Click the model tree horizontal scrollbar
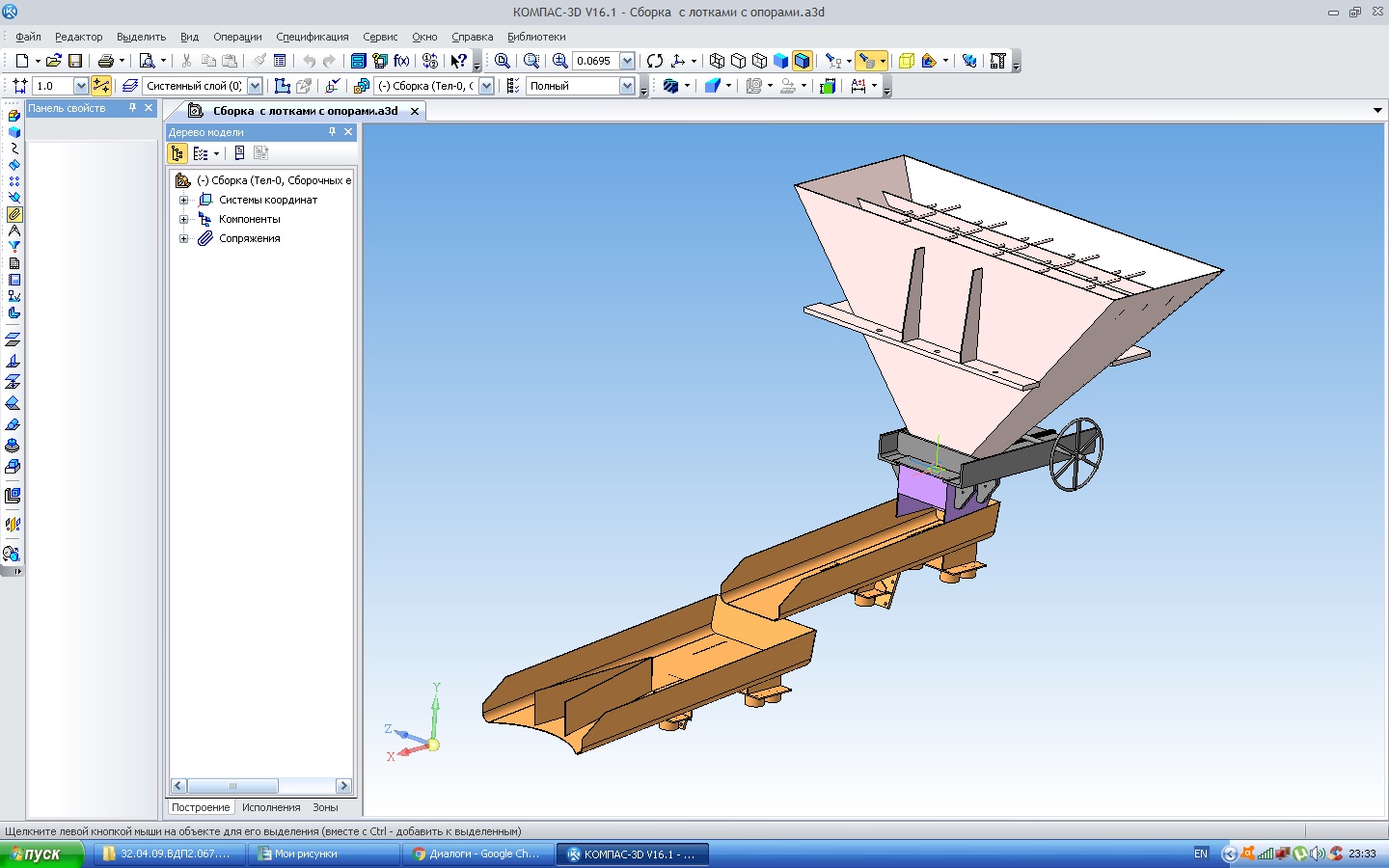1389x868 pixels. [x=232, y=786]
